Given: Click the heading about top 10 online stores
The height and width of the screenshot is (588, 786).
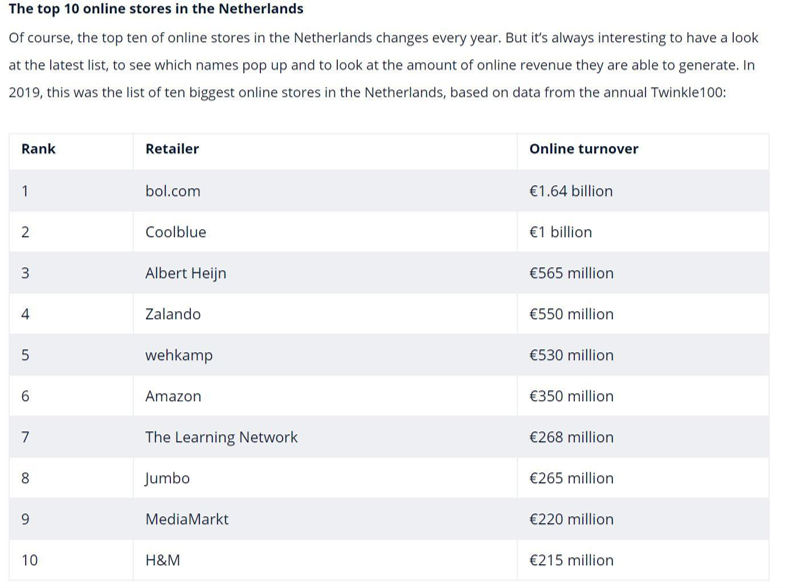Looking at the screenshot, I should (156, 9).
